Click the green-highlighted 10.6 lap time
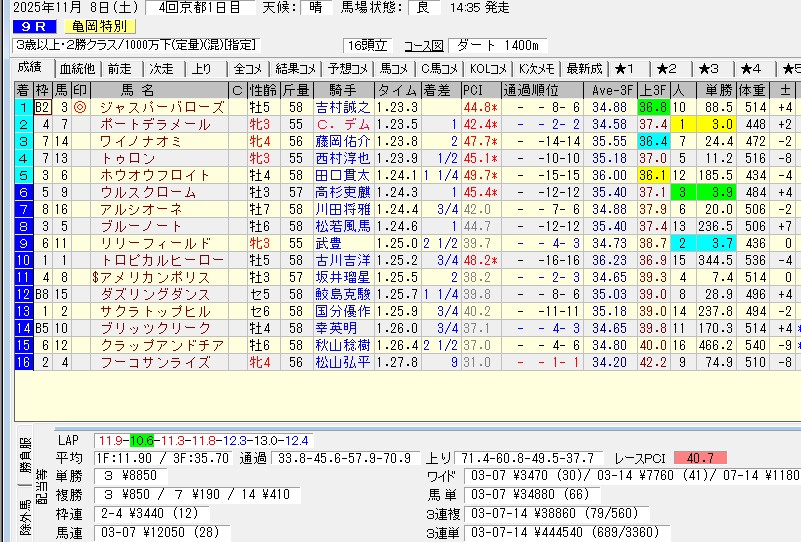The image size is (801, 542). [x=143, y=441]
